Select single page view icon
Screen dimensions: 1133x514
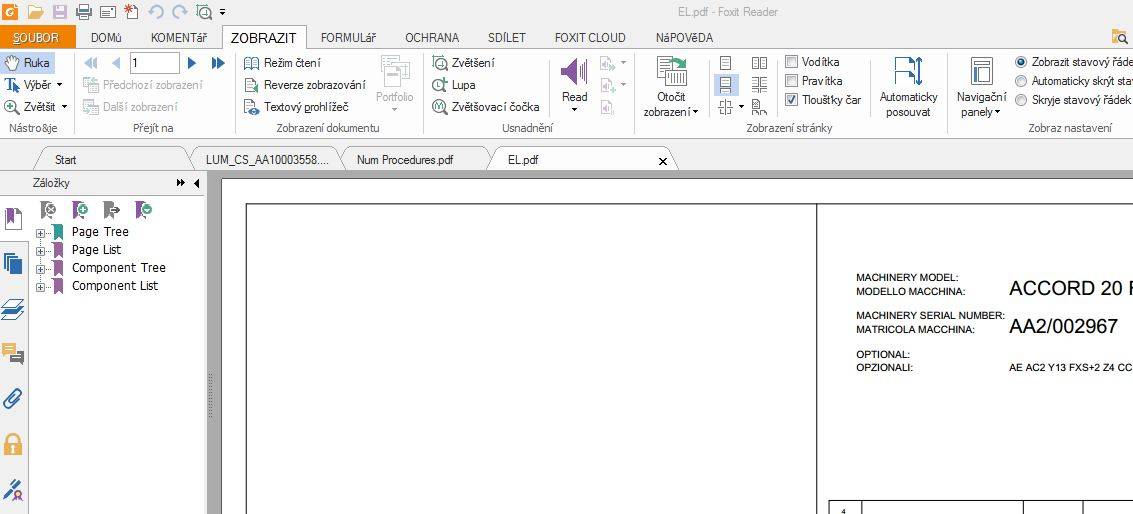tap(726, 64)
